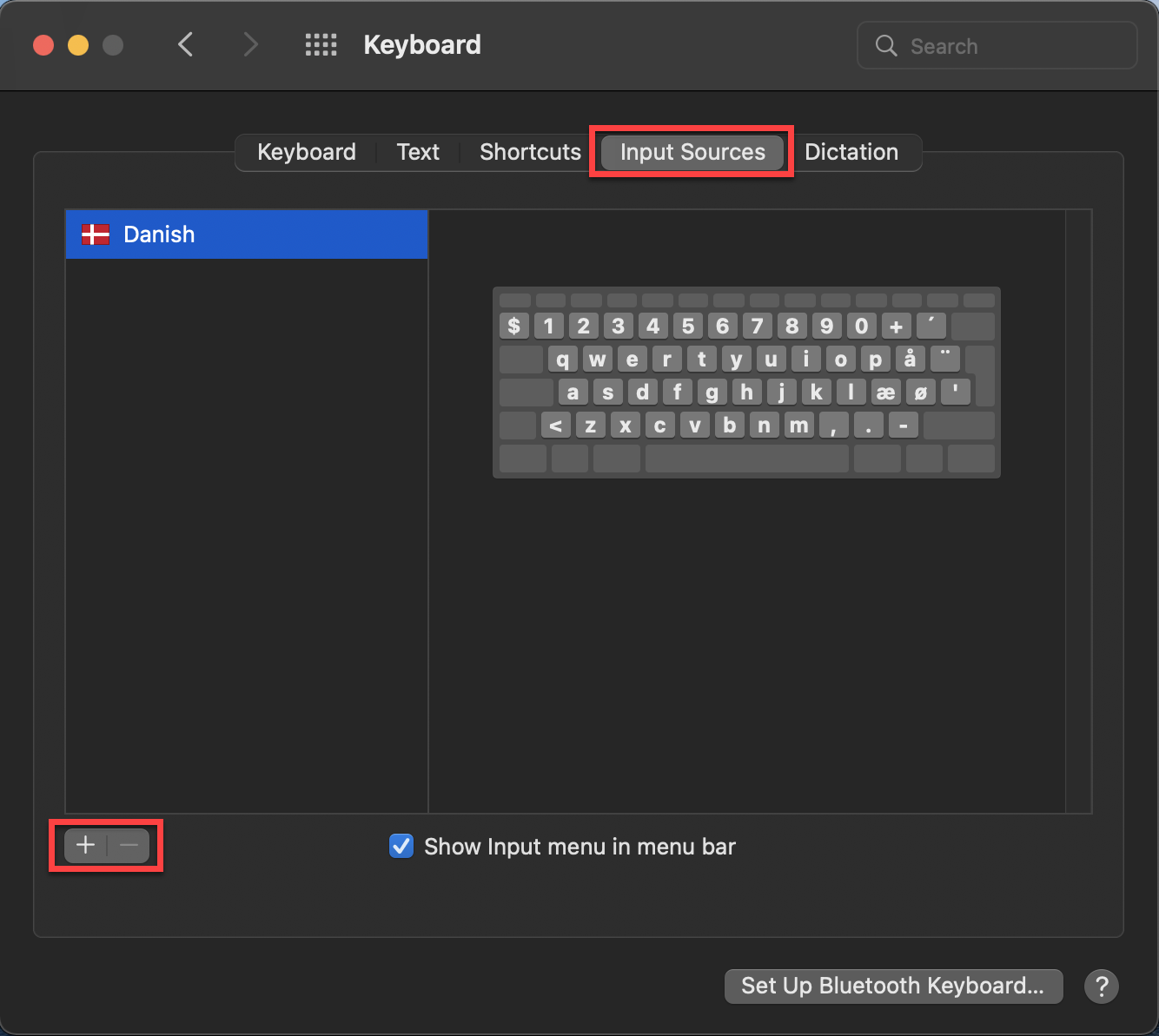This screenshot has height=1036, width=1159.
Task: Click the magnifying glass search icon
Action: click(x=885, y=46)
